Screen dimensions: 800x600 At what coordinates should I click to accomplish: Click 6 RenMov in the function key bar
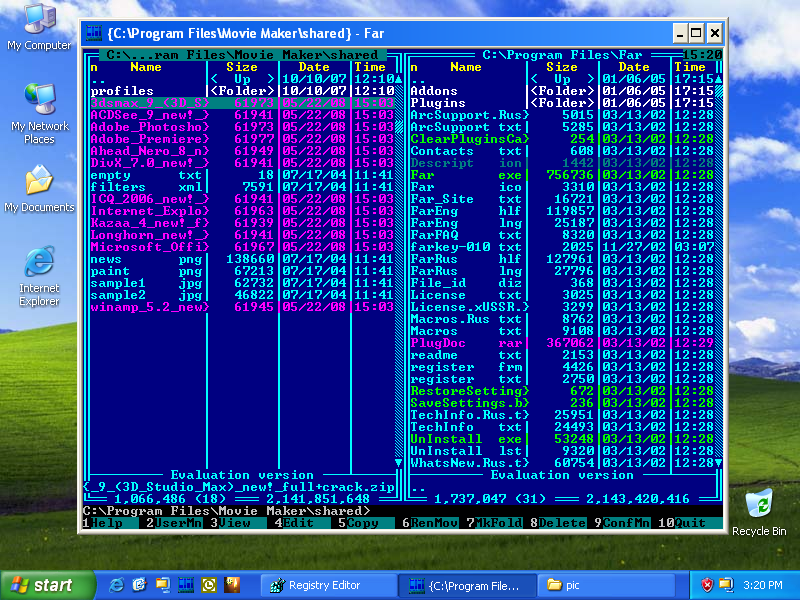pyautogui.click(x=430, y=523)
